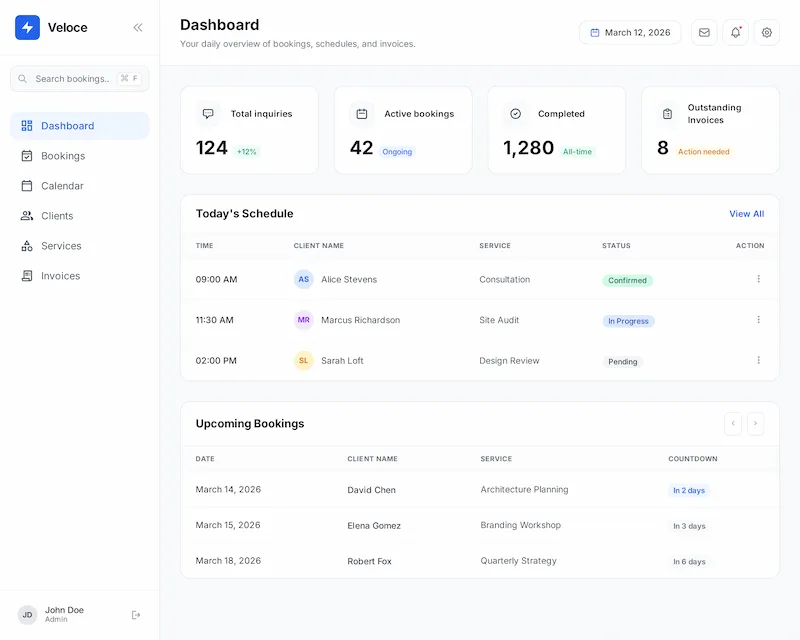Screen dimensions: 800x640
Task: Select client Marcus Richardson
Action: coord(361,320)
